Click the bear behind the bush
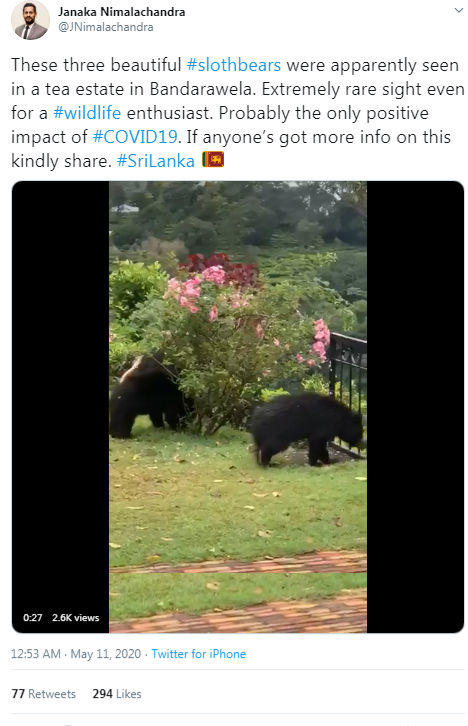Screen dimensions: 468x726 point(144,397)
